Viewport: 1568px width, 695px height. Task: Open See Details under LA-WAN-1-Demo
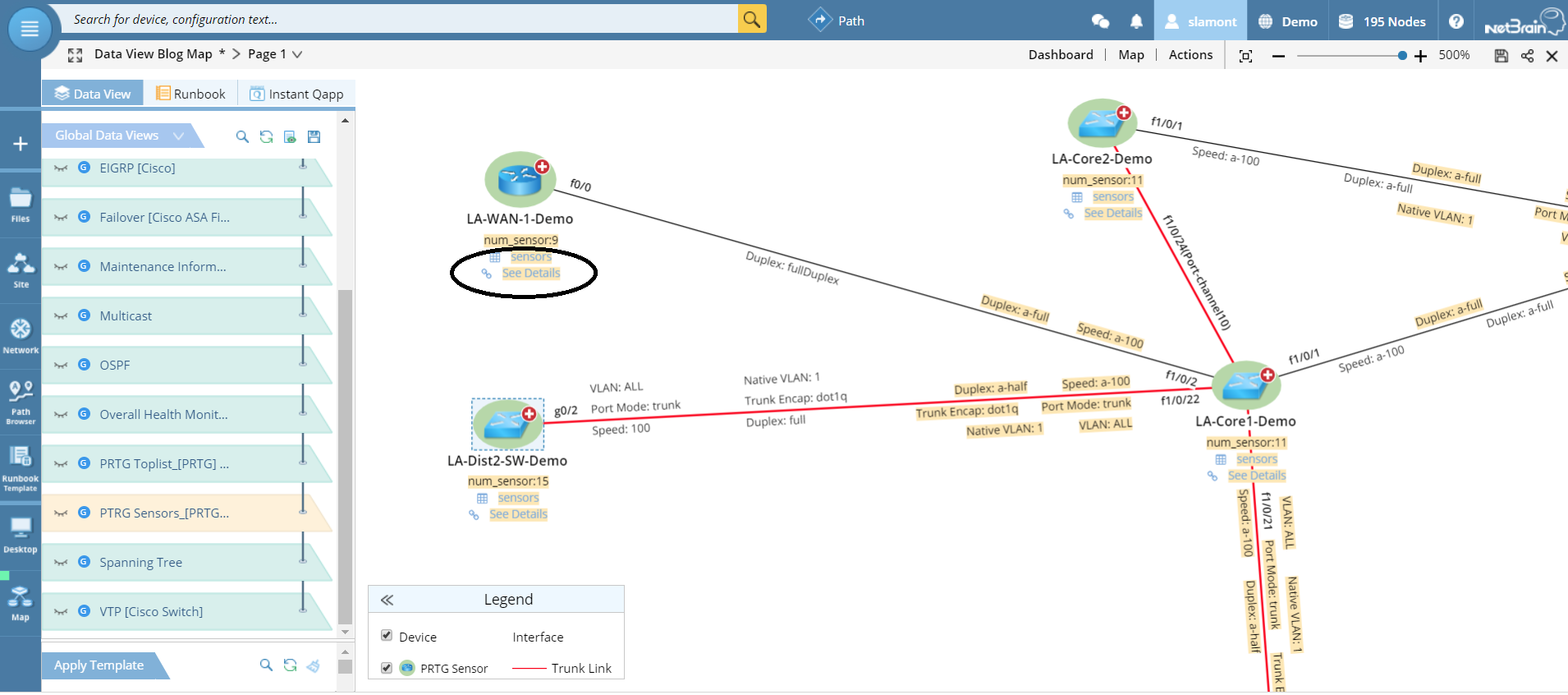click(531, 274)
